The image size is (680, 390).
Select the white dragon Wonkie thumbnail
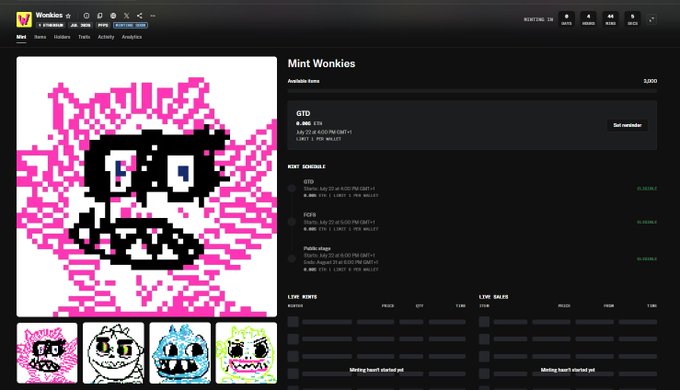(x=114, y=353)
